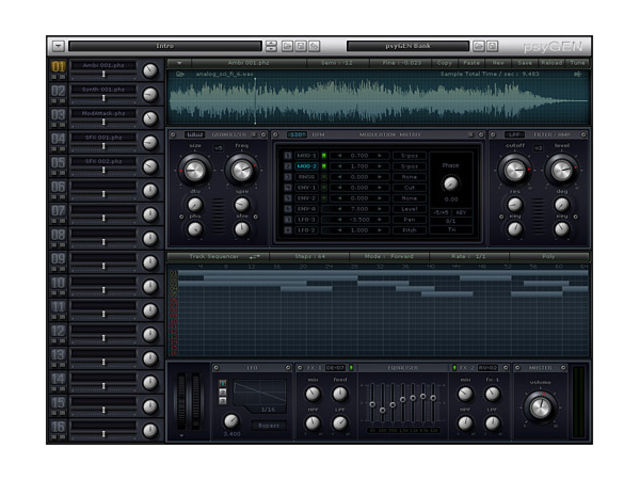Select track slot 16
The image size is (640, 480).
coord(58,427)
